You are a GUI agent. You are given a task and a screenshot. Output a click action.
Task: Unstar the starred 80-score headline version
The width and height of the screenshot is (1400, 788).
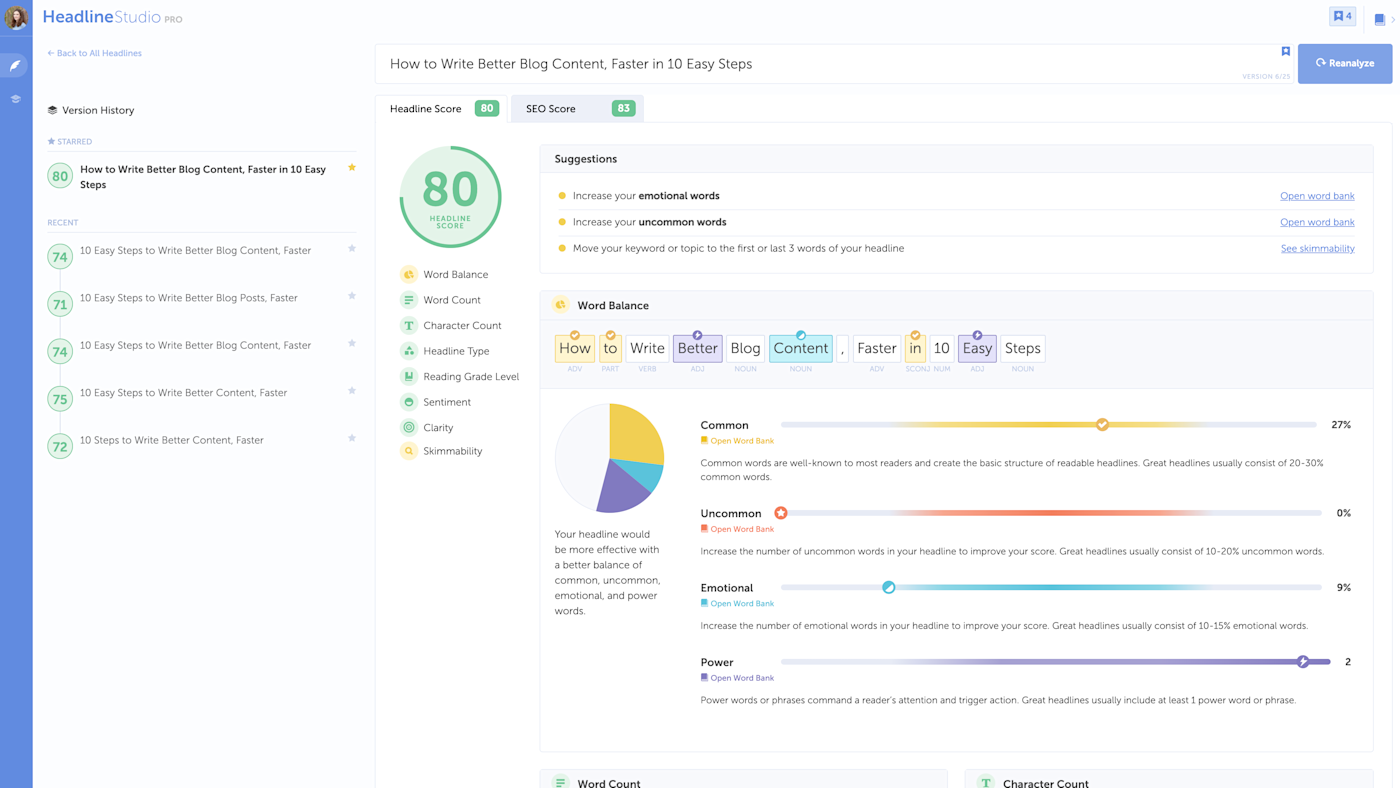[x=352, y=168]
